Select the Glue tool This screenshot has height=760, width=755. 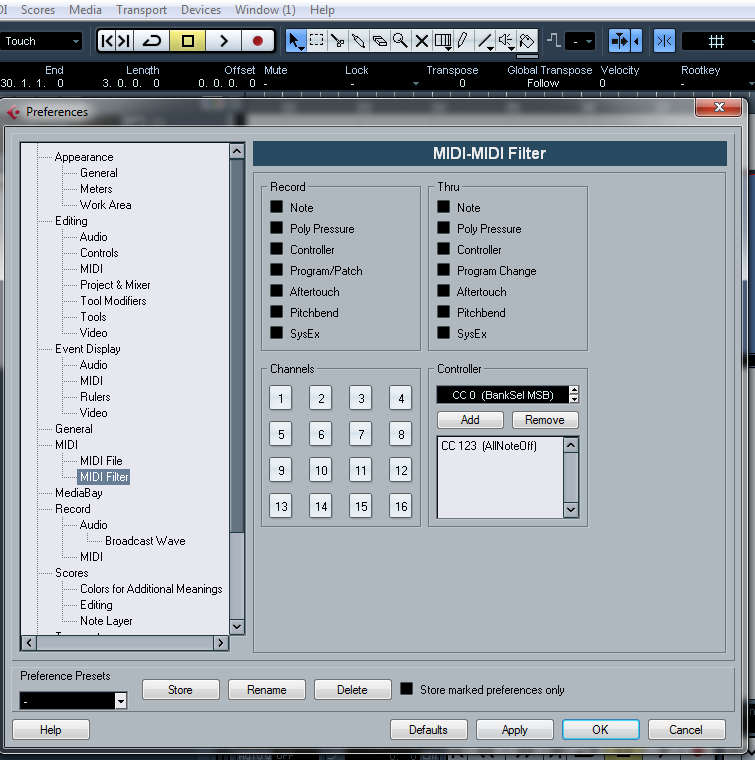point(358,41)
